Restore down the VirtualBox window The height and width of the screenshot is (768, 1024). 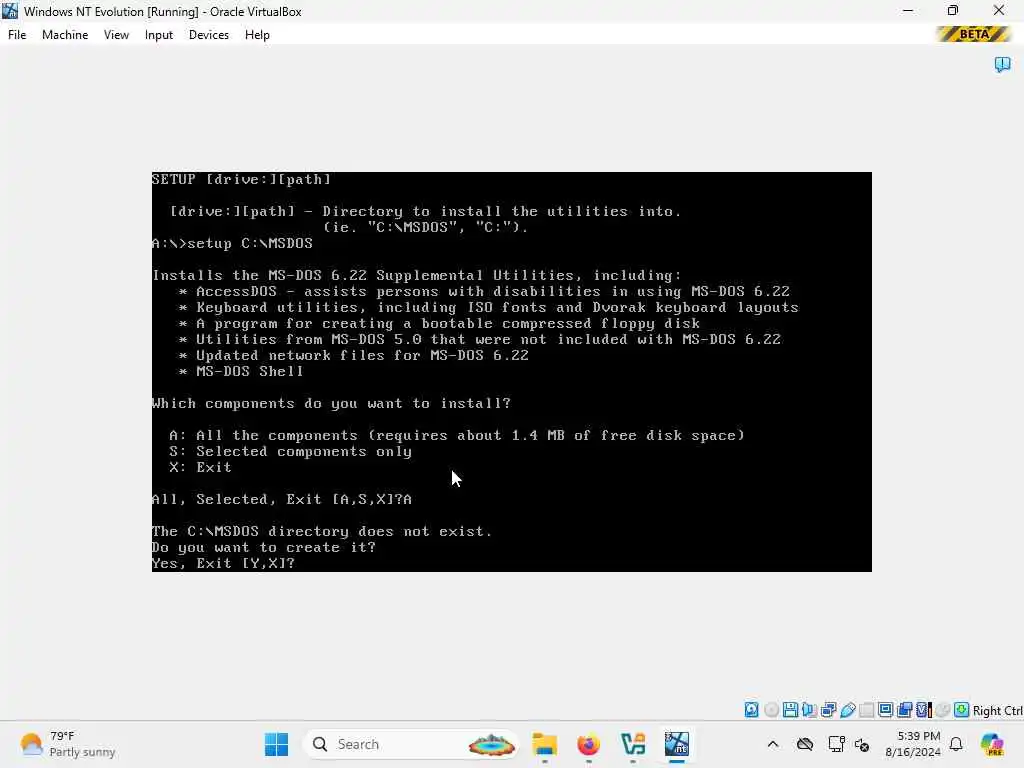point(953,11)
